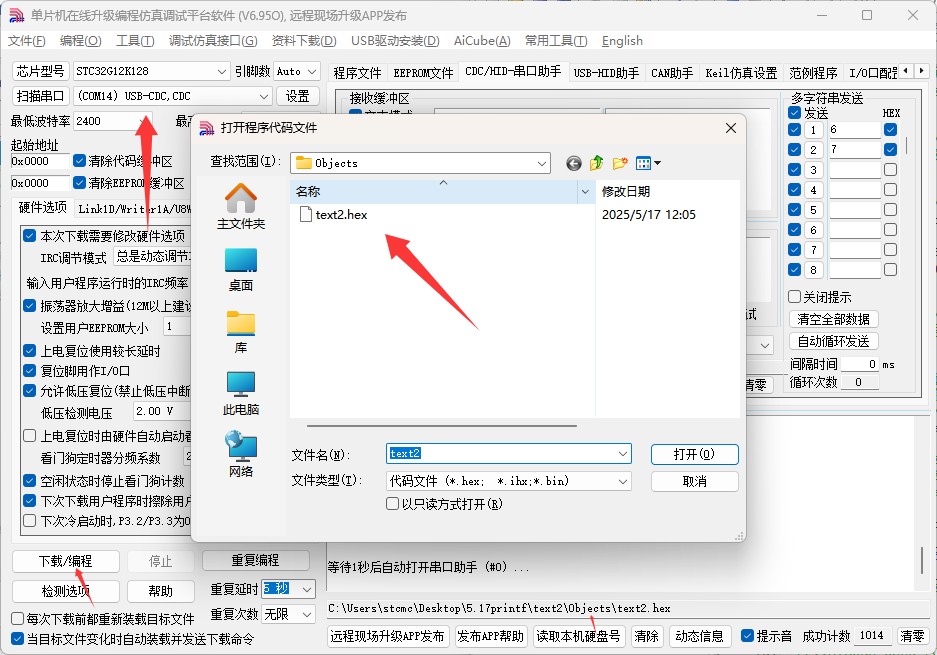
Task: Open the file type filter dropdown
Action: (623, 481)
